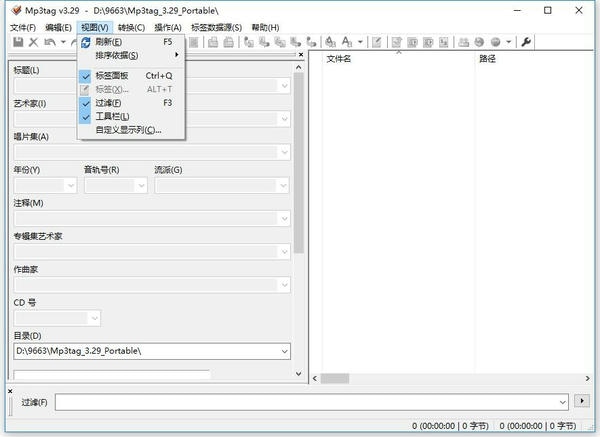Click the wrench Options icon
Image resolution: width=600 pixels, height=437 pixels.
(526, 42)
